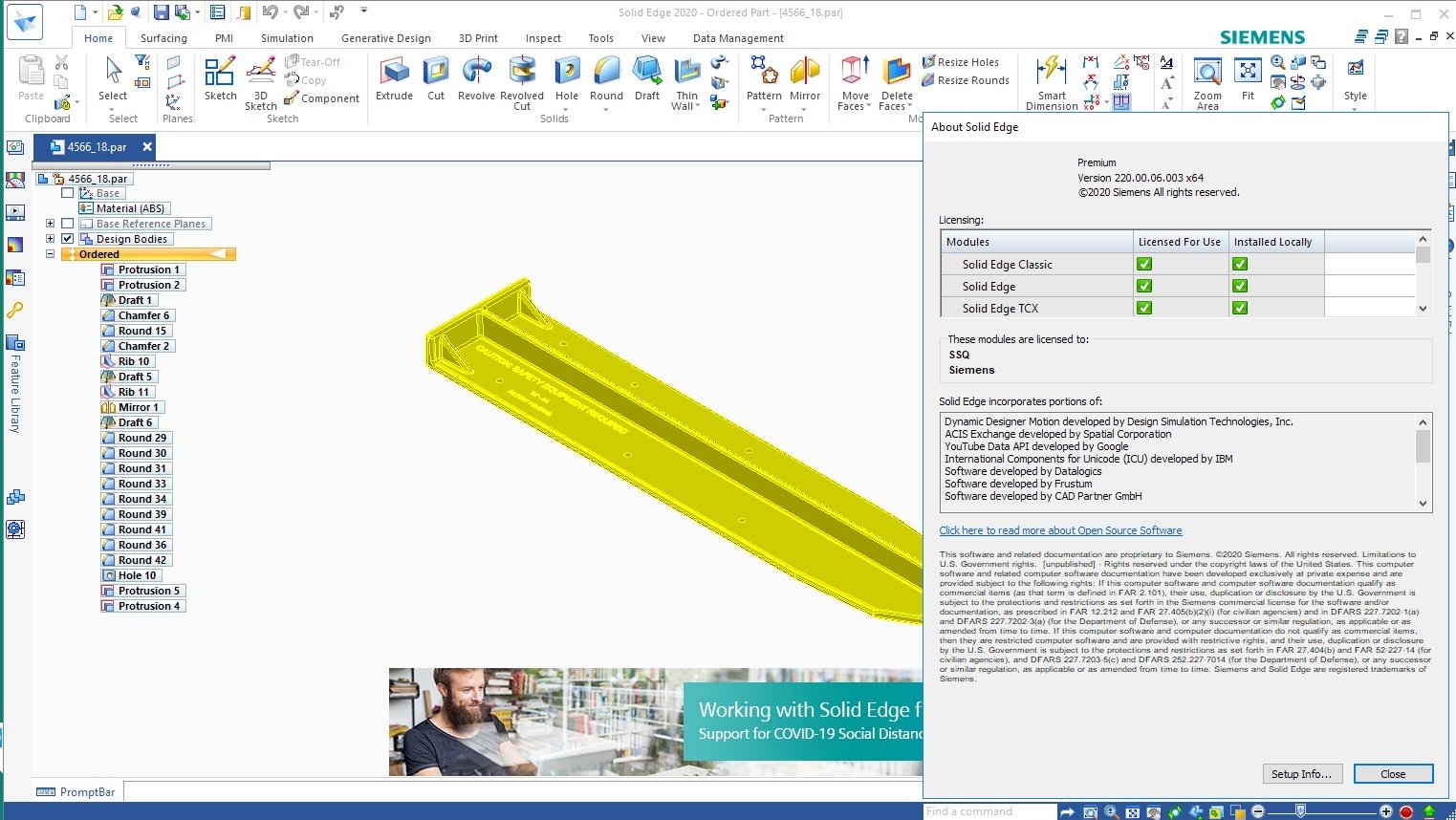Select the Hole tool

pyautogui.click(x=567, y=78)
